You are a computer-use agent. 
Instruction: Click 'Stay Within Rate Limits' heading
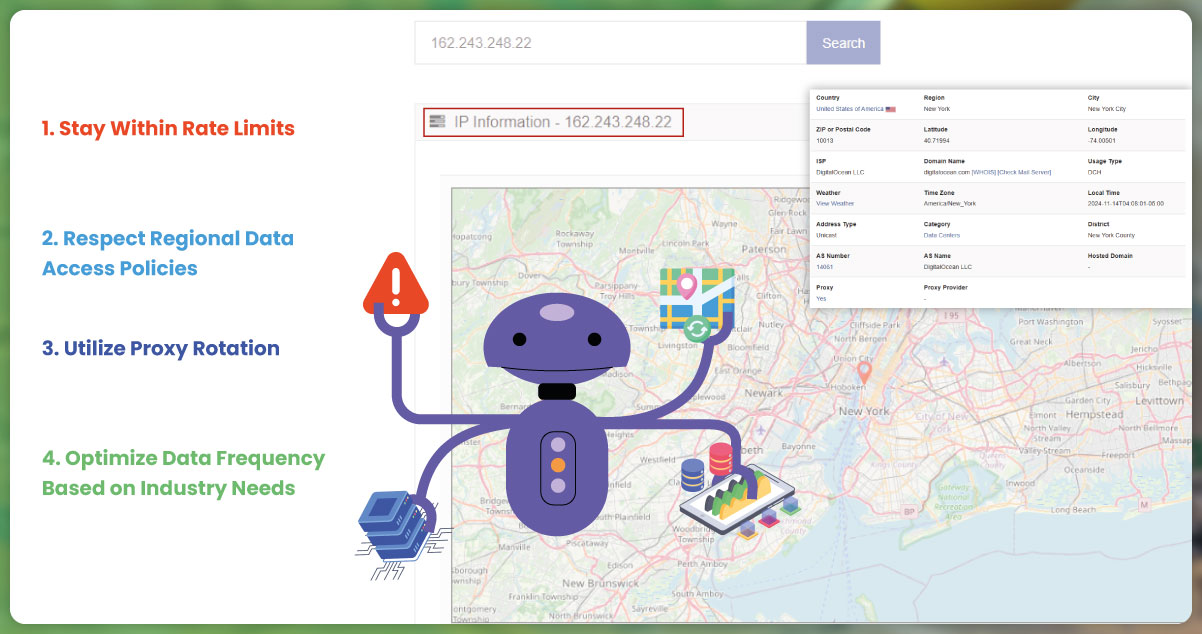click(x=168, y=128)
